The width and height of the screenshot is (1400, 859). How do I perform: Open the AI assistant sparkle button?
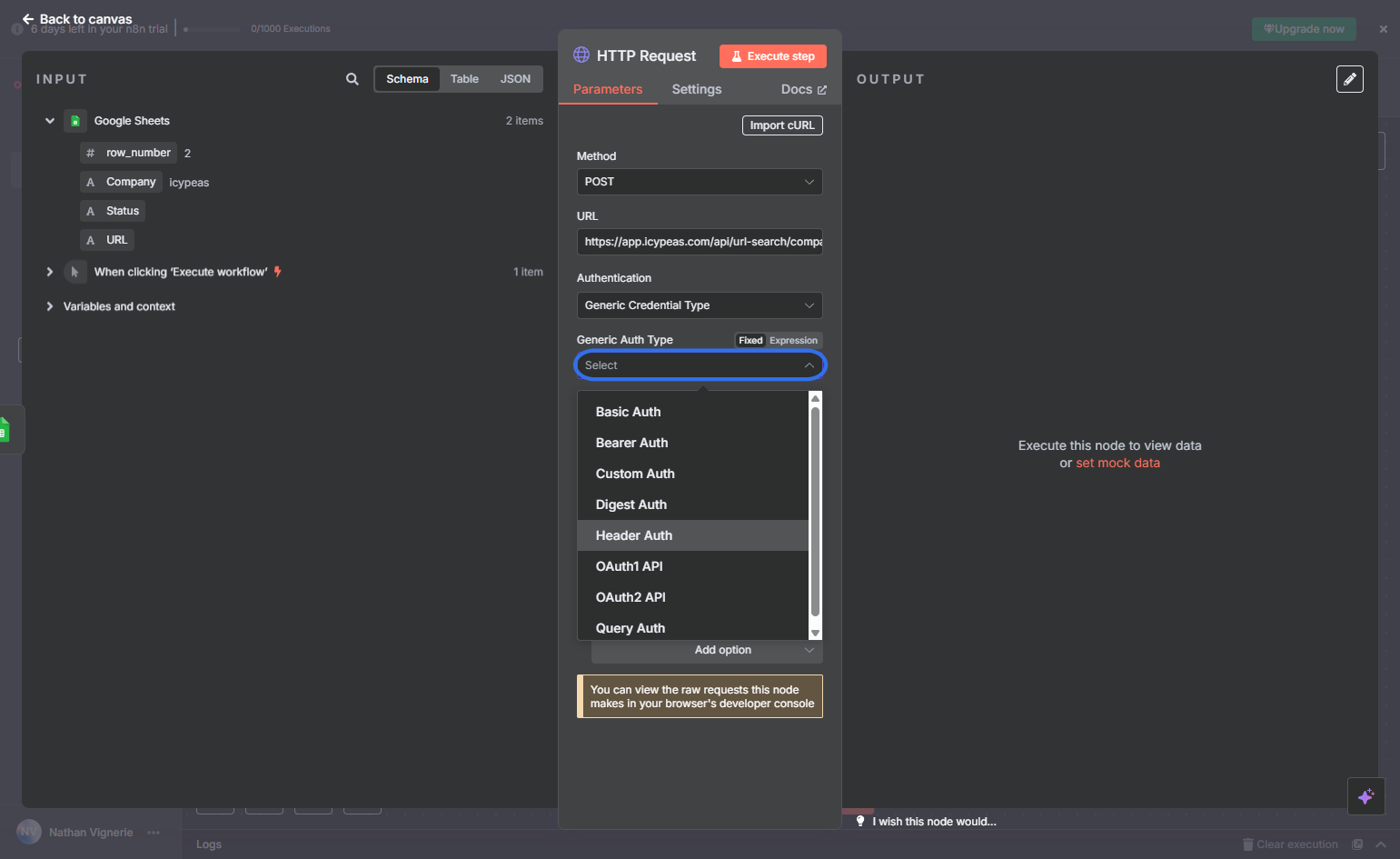(1366, 796)
